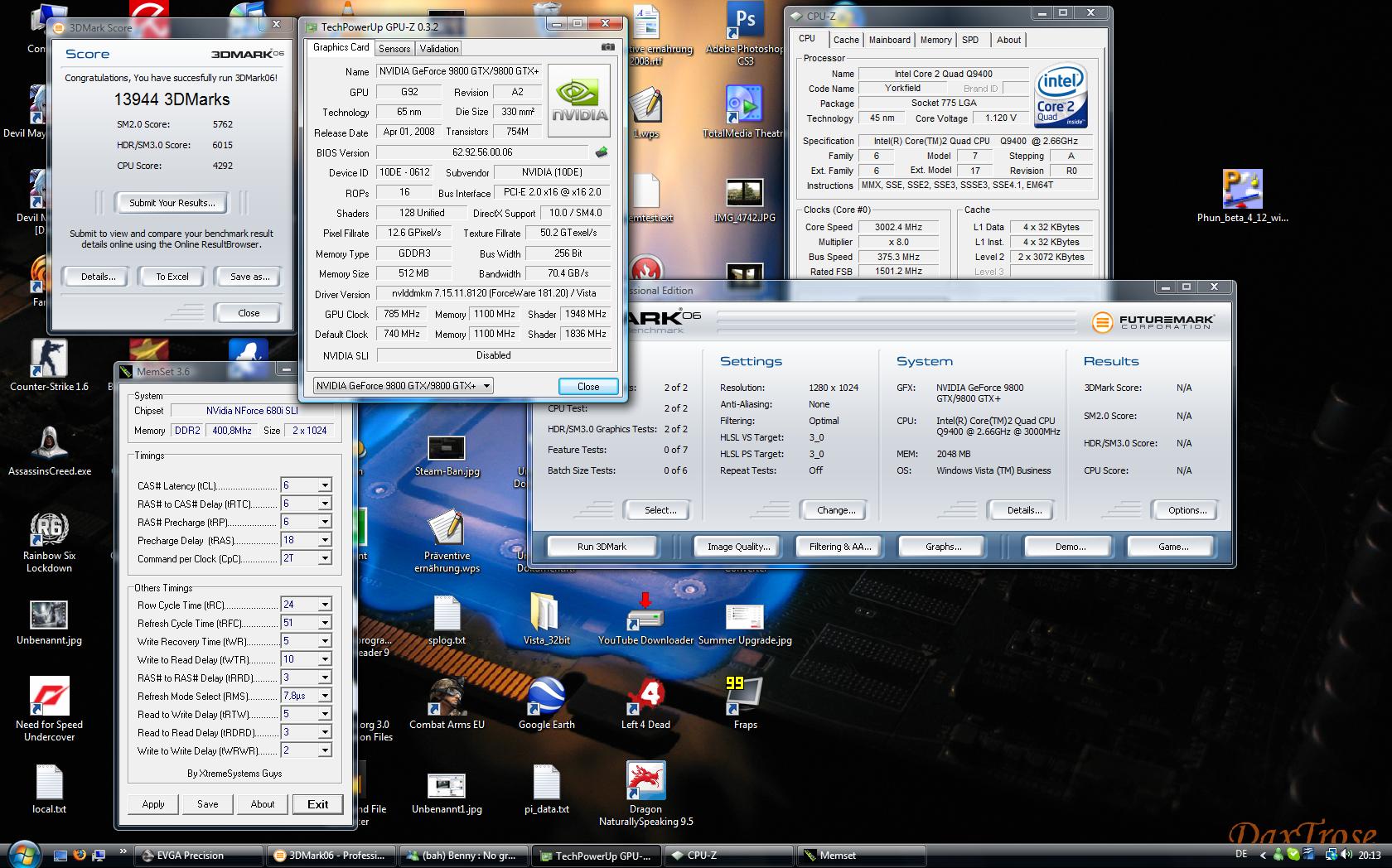Click To Excel in 3DMark Score
The height and width of the screenshot is (868, 1392).
[x=172, y=277]
